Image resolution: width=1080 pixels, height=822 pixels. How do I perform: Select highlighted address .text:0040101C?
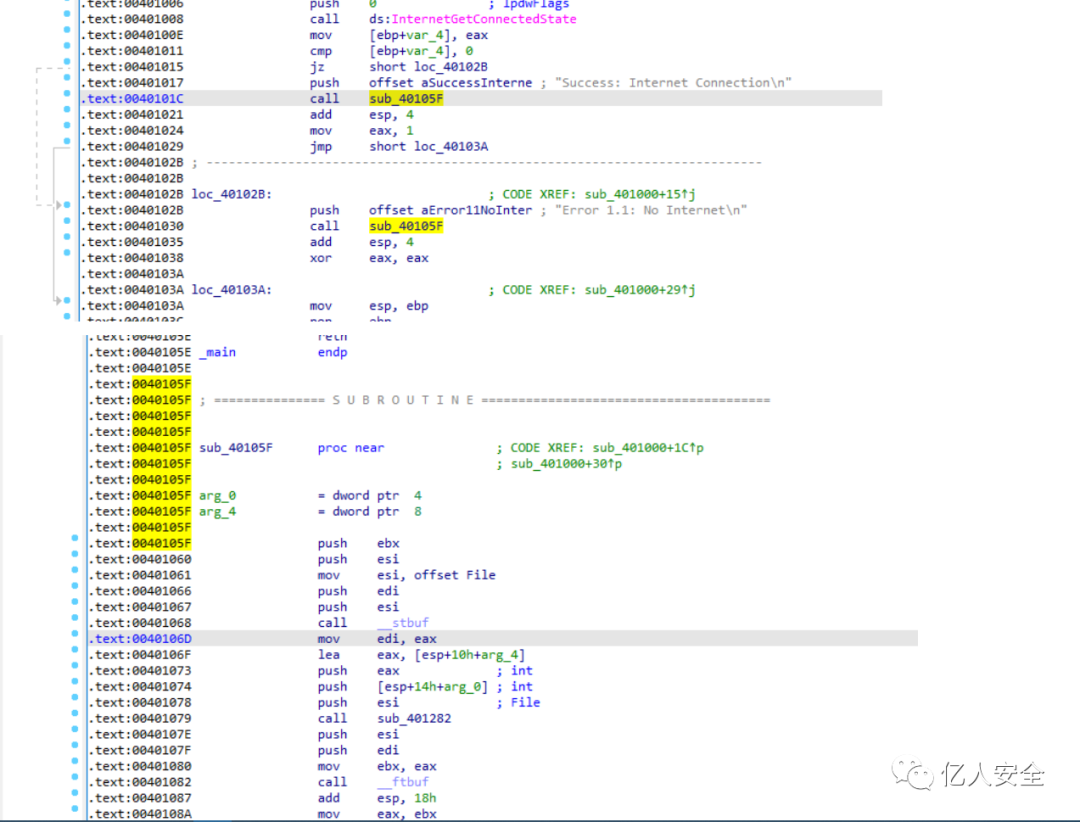tap(132, 99)
